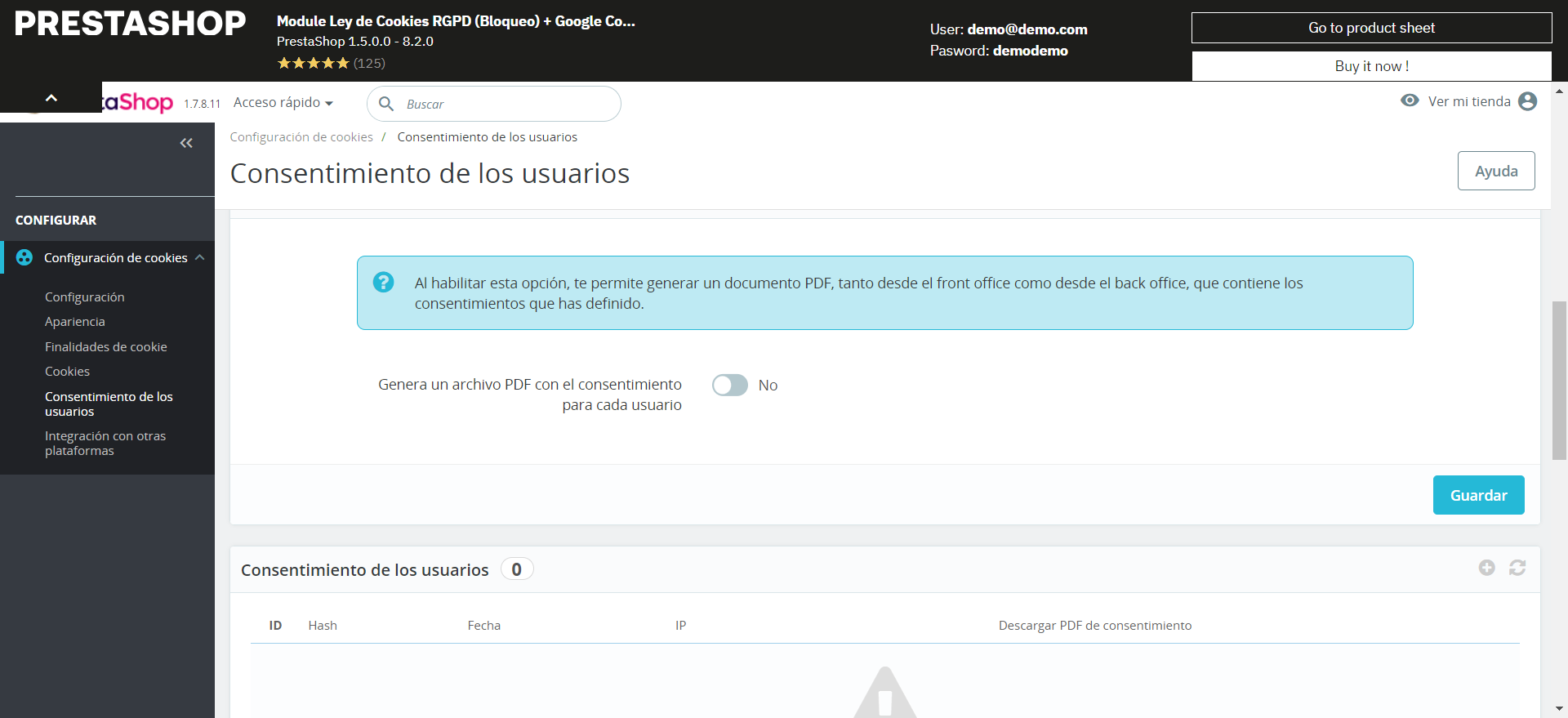Collapse the sidebar menu with double chevron
The image size is (1568, 718).
(x=186, y=143)
